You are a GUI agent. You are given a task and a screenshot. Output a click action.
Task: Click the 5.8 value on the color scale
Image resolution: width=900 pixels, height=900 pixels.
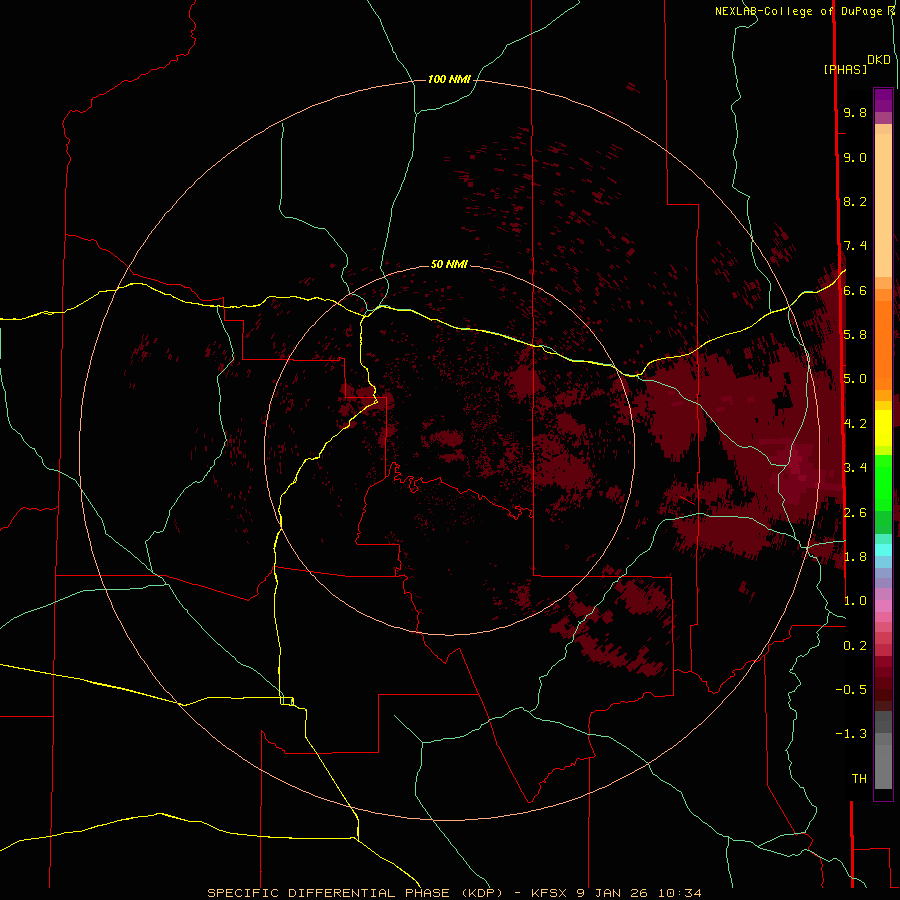point(855,335)
